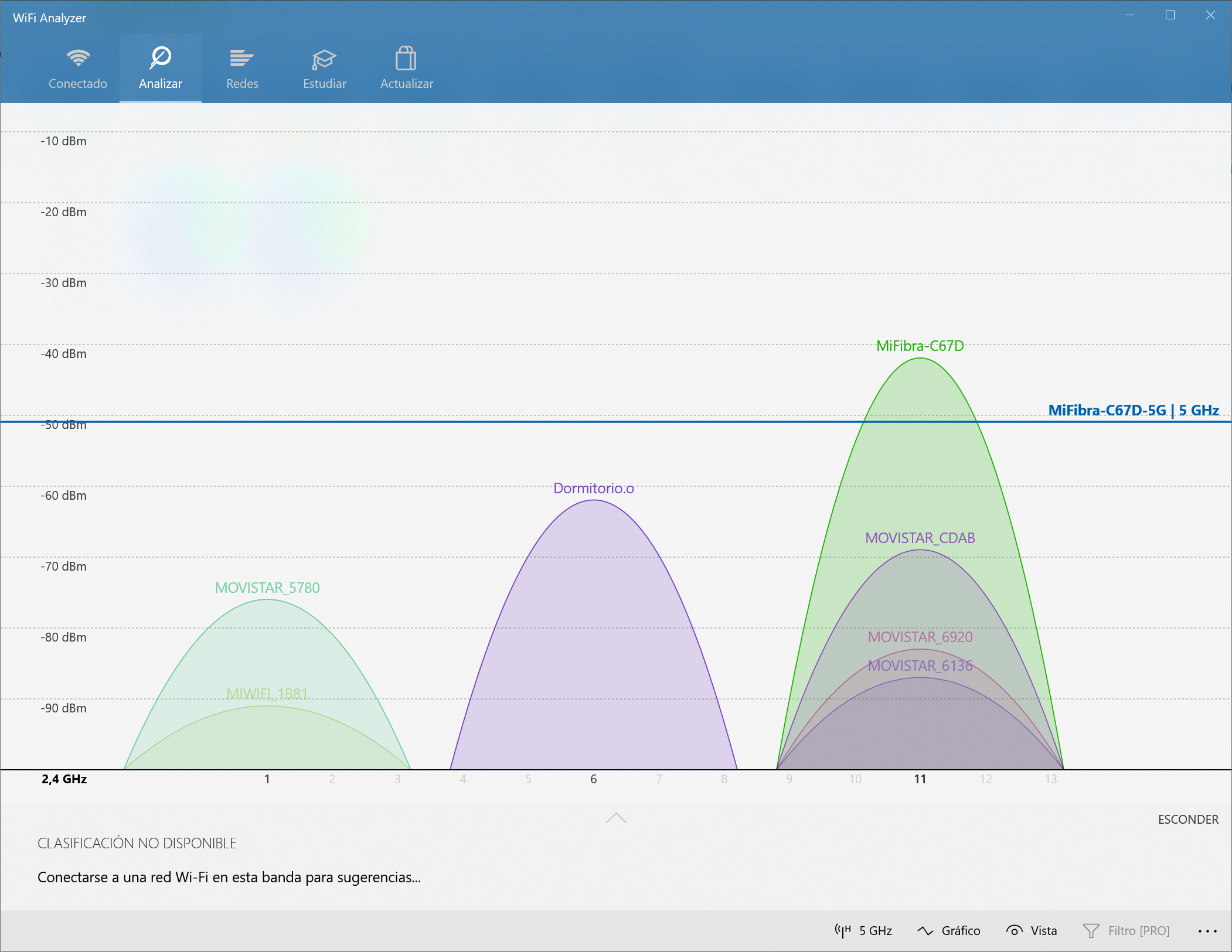Select the MiFibra-C67D network label
This screenshot has width=1232, height=952.
tap(920, 346)
